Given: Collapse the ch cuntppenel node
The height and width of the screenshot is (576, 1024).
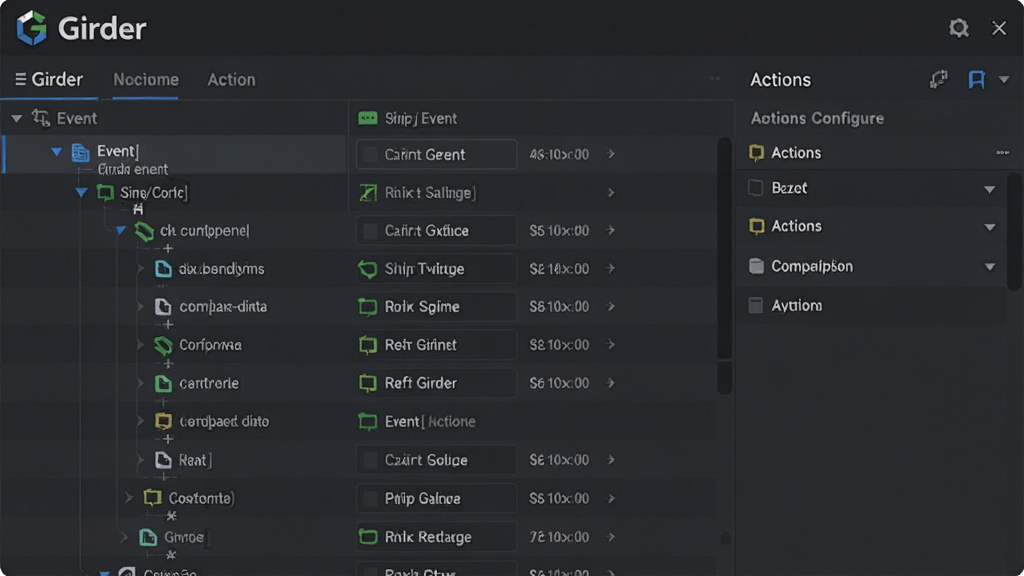Looking at the screenshot, I should 120,231.
